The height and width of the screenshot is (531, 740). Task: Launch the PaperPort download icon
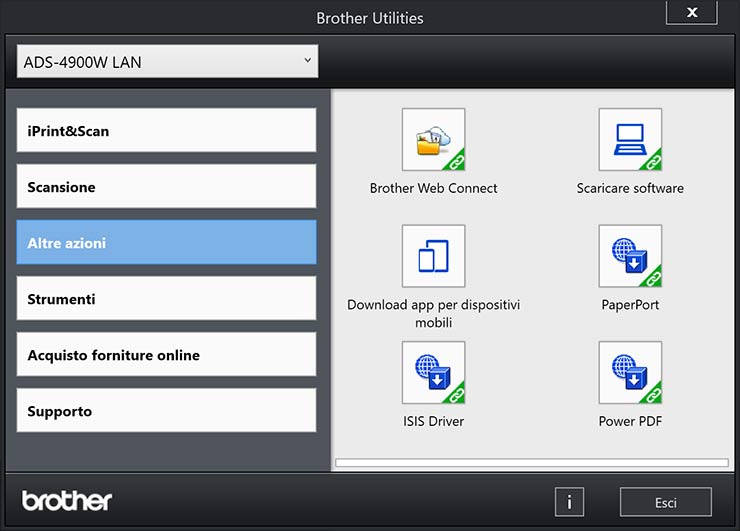pos(630,256)
